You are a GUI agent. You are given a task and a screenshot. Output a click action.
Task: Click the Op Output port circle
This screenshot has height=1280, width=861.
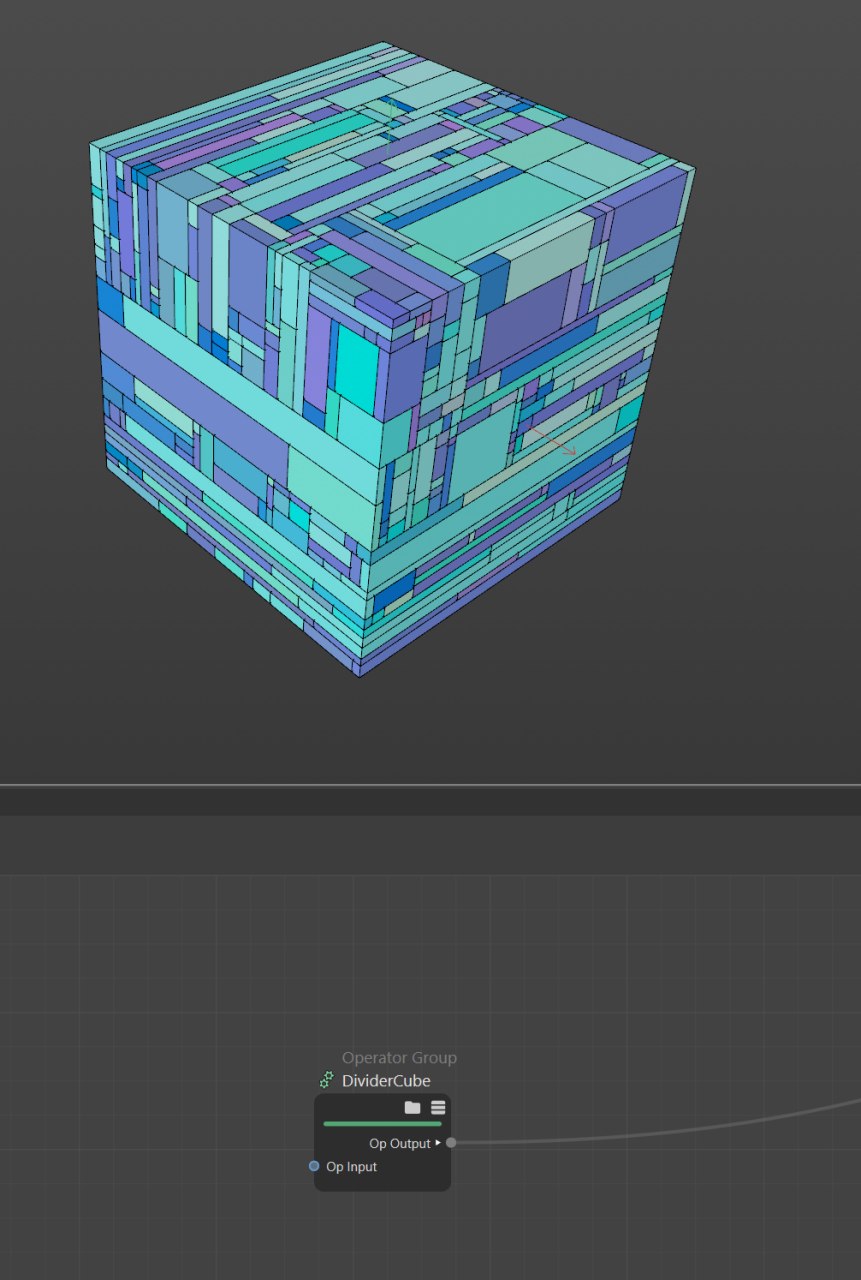click(451, 1142)
